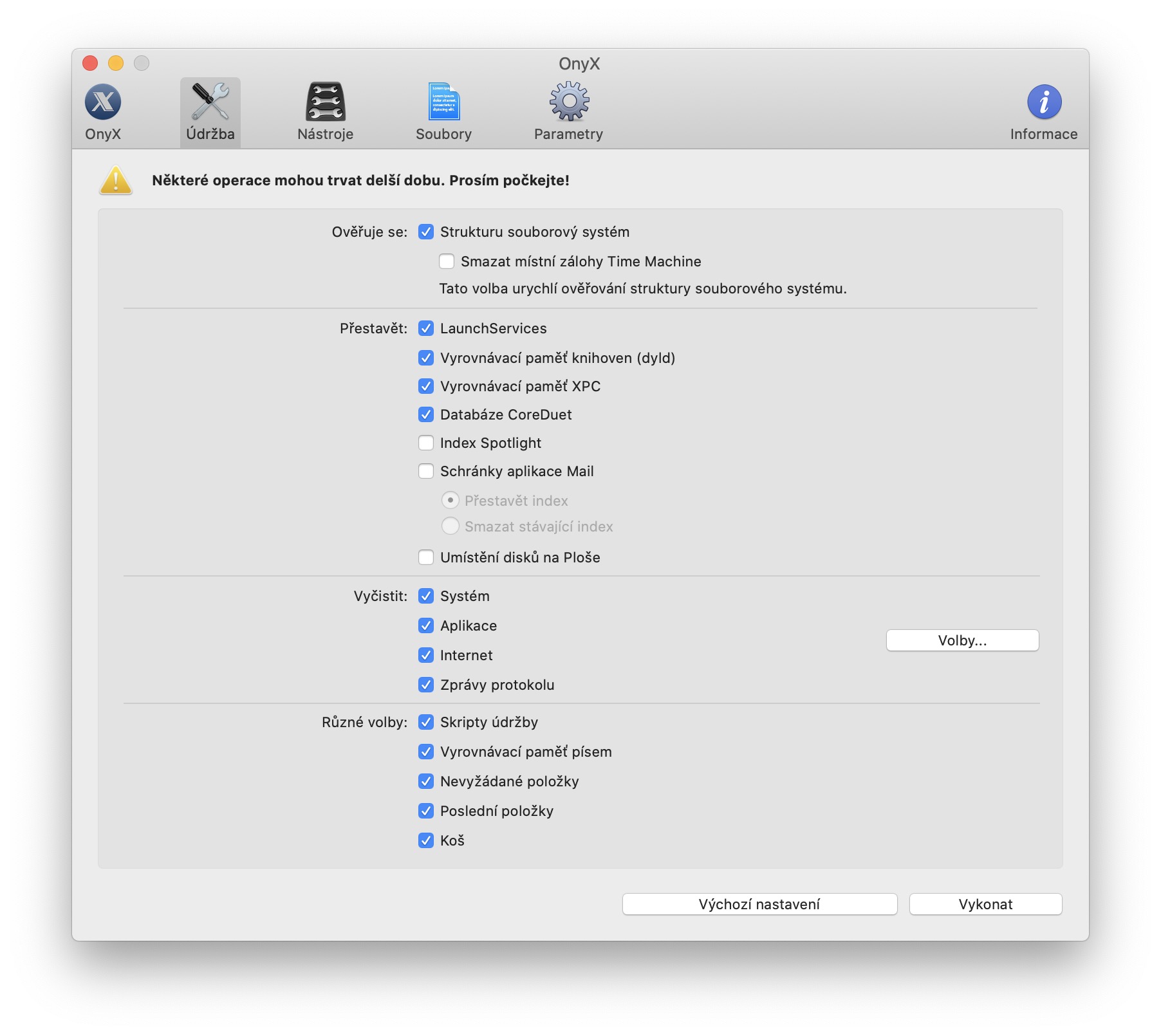
Task: Click the yellow warning triangle icon
Action: (x=116, y=180)
